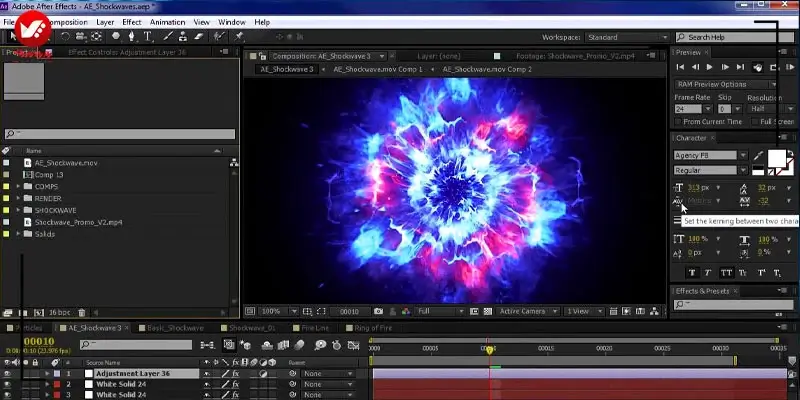Click the Brainstorm icon in the timeline
This screenshot has width=800, height=400.
tap(320, 345)
